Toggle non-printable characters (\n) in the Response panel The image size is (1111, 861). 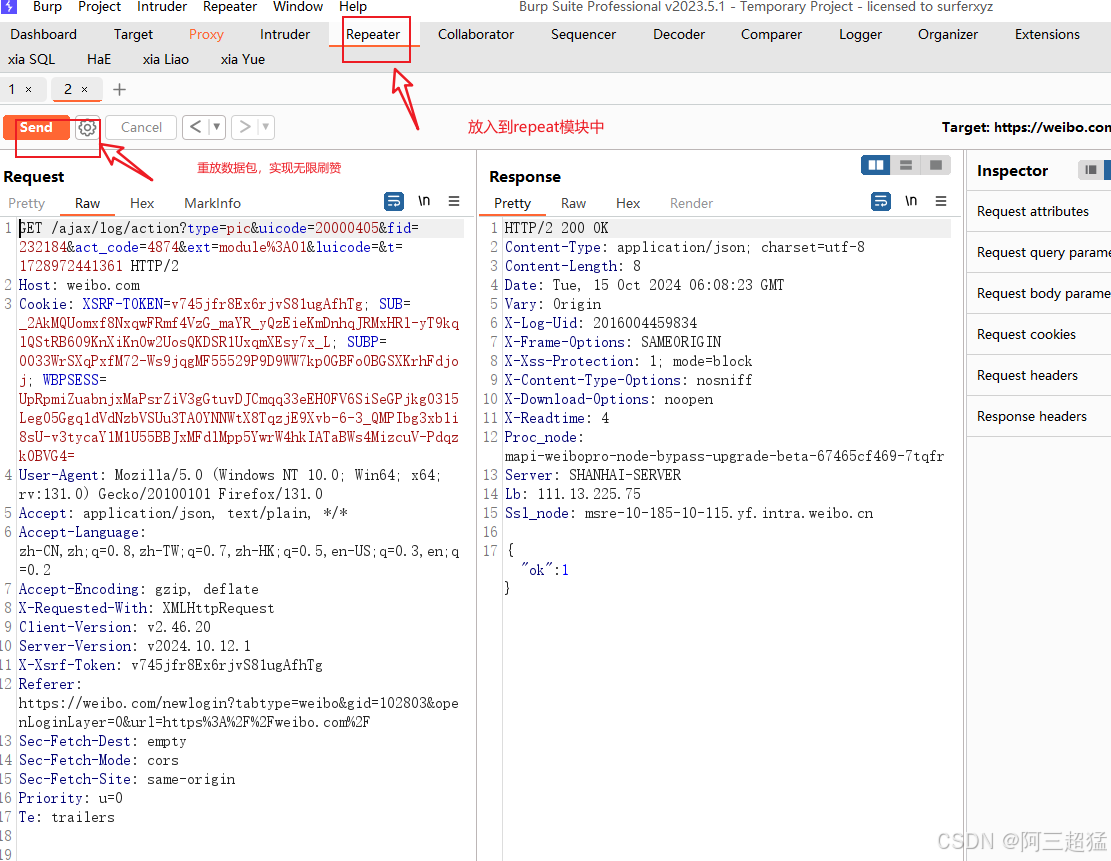click(x=910, y=201)
